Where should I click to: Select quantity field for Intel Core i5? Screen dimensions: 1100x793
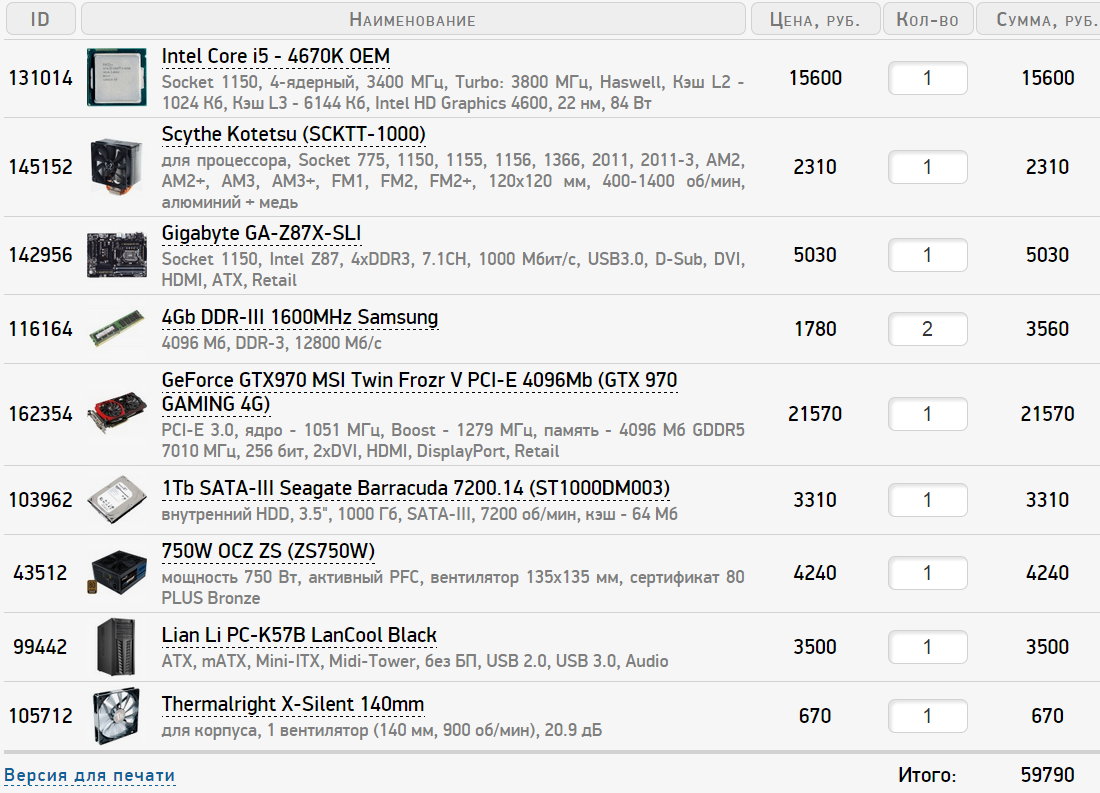pyautogui.click(x=927, y=78)
